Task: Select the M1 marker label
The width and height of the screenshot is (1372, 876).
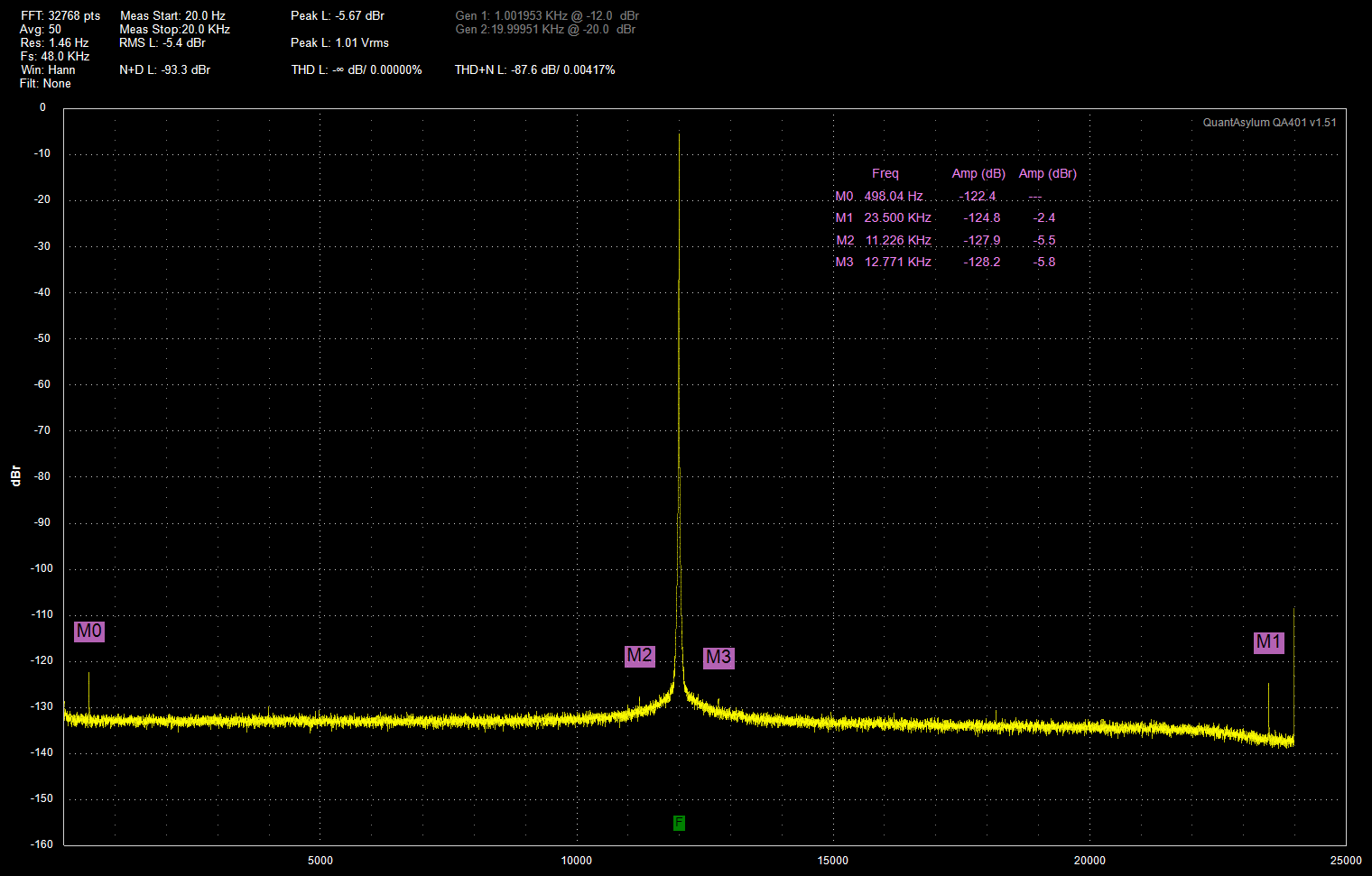Action: click(1269, 642)
